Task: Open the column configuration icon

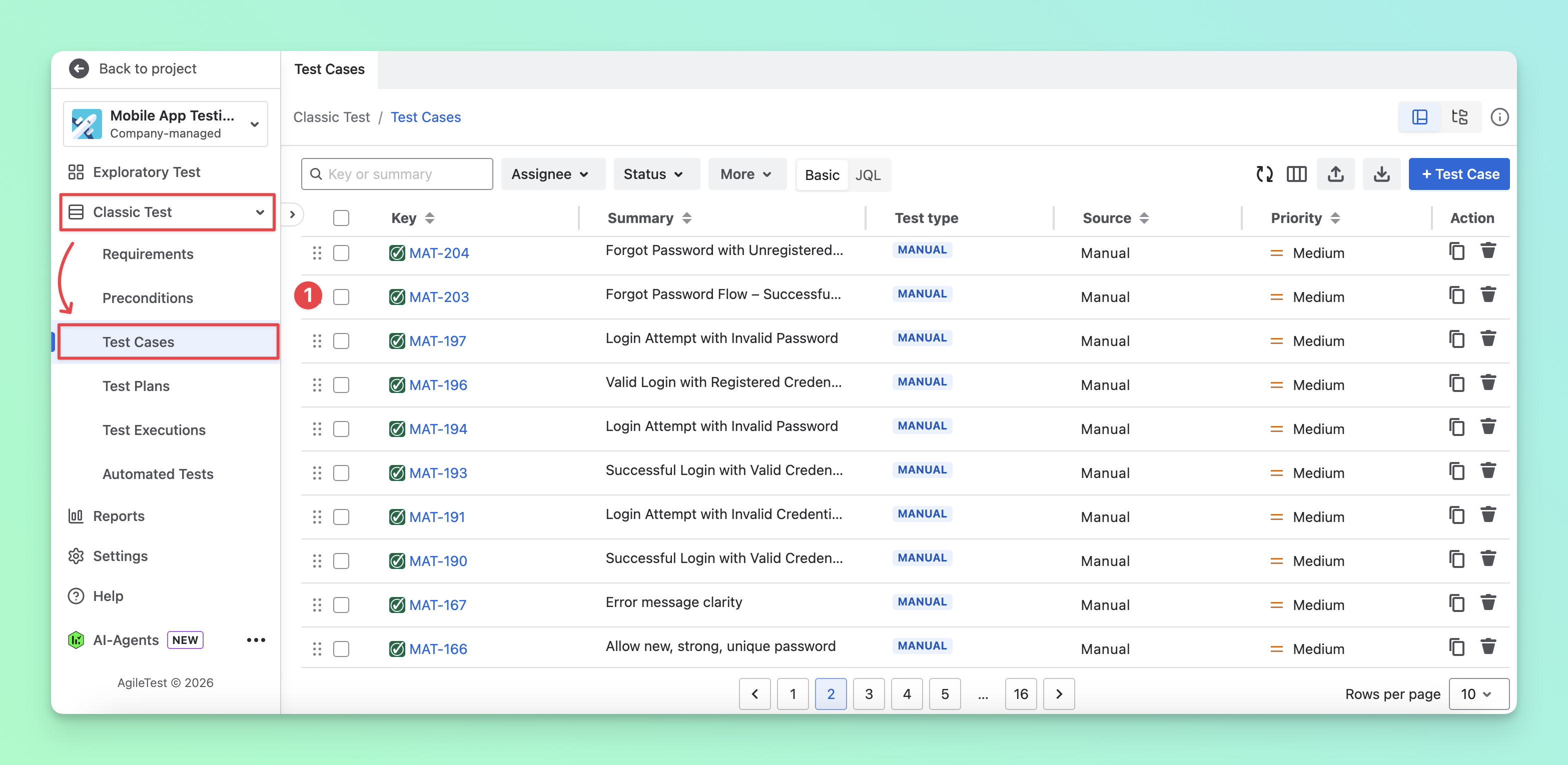Action: coord(1296,174)
